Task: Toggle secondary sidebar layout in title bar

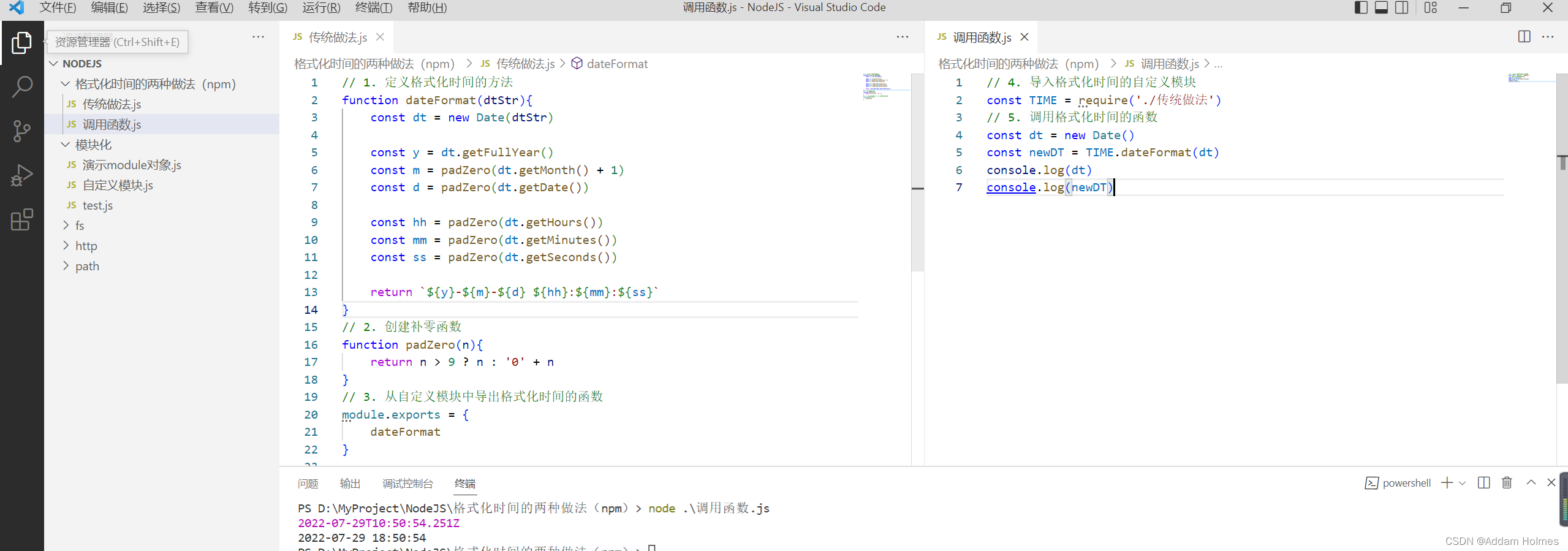Action: [x=1402, y=7]
